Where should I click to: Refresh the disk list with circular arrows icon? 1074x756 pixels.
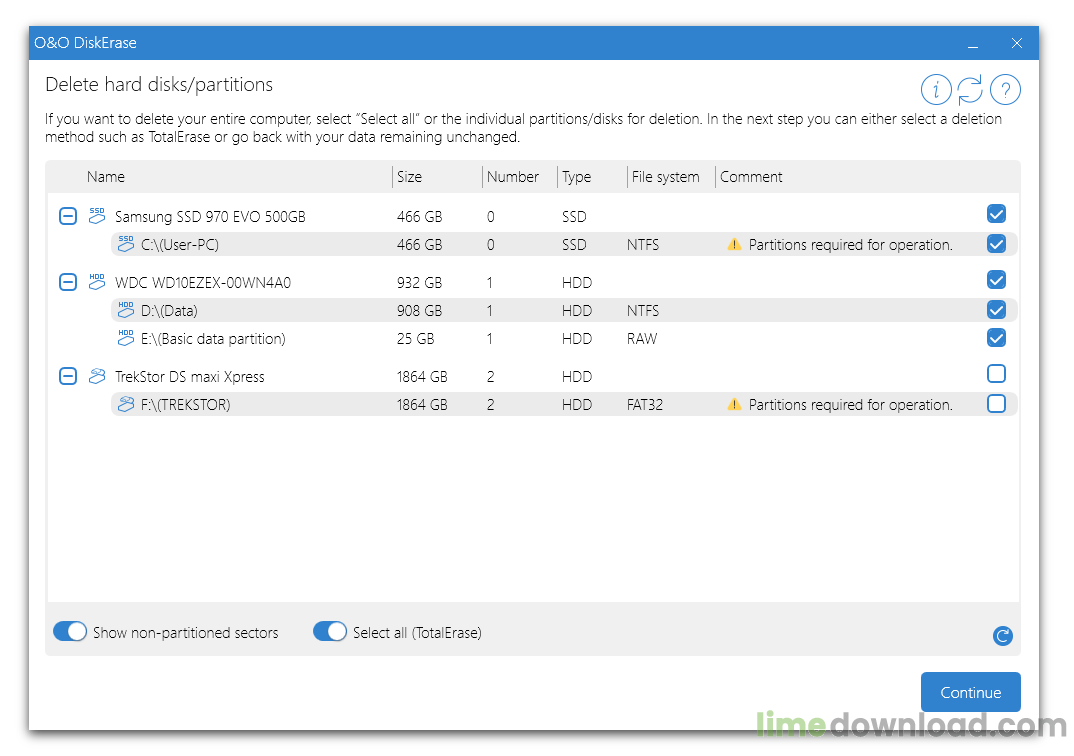click(970, 89)
